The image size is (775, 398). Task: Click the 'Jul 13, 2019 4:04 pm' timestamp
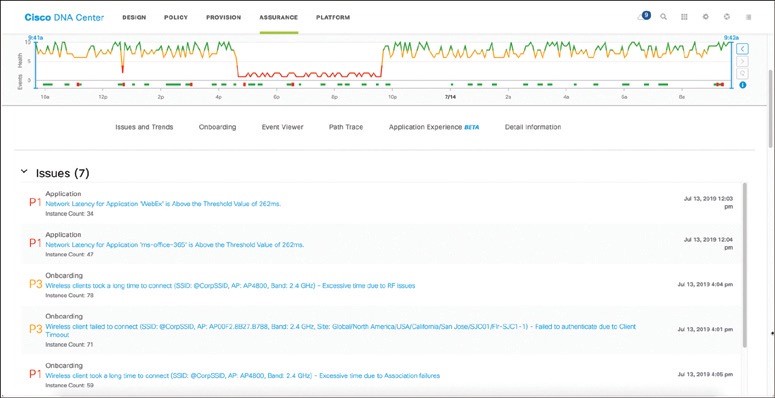click(x=705, y=284)
